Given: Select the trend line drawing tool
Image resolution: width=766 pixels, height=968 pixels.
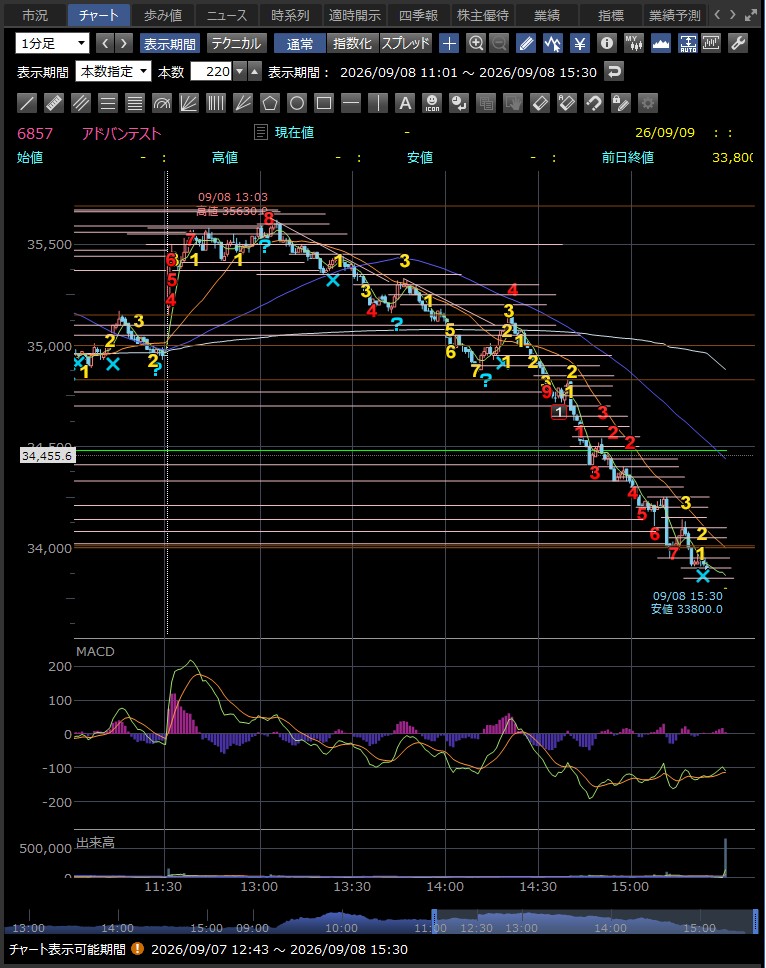Looking at the screenshot, I should tap(27, 103).
